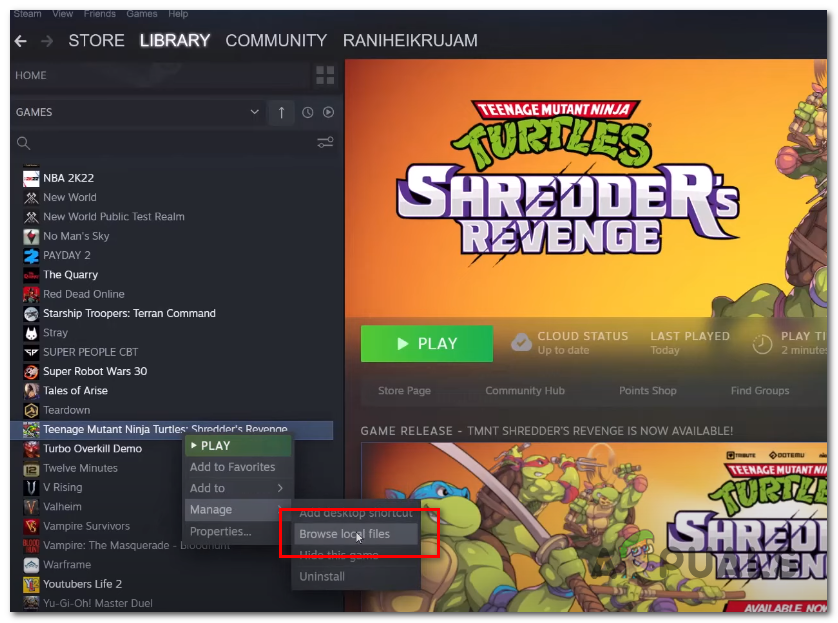Open the Help menu
The width and height of the screenshot is (838, 623).
pos(178,14)
